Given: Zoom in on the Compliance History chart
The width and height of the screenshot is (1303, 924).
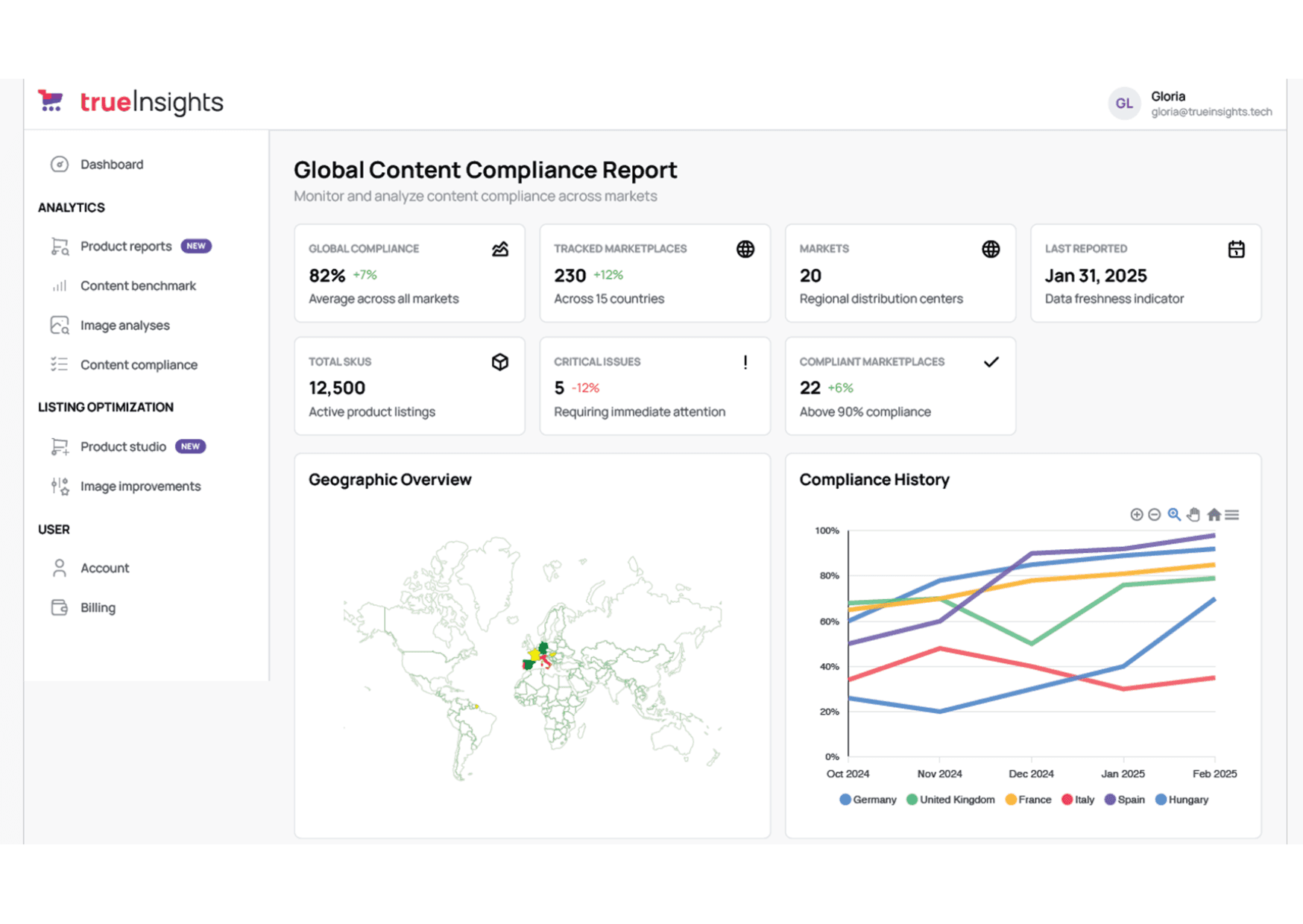Looking at the screenshot, I should pyautogui.click(x=1136, y=515).
